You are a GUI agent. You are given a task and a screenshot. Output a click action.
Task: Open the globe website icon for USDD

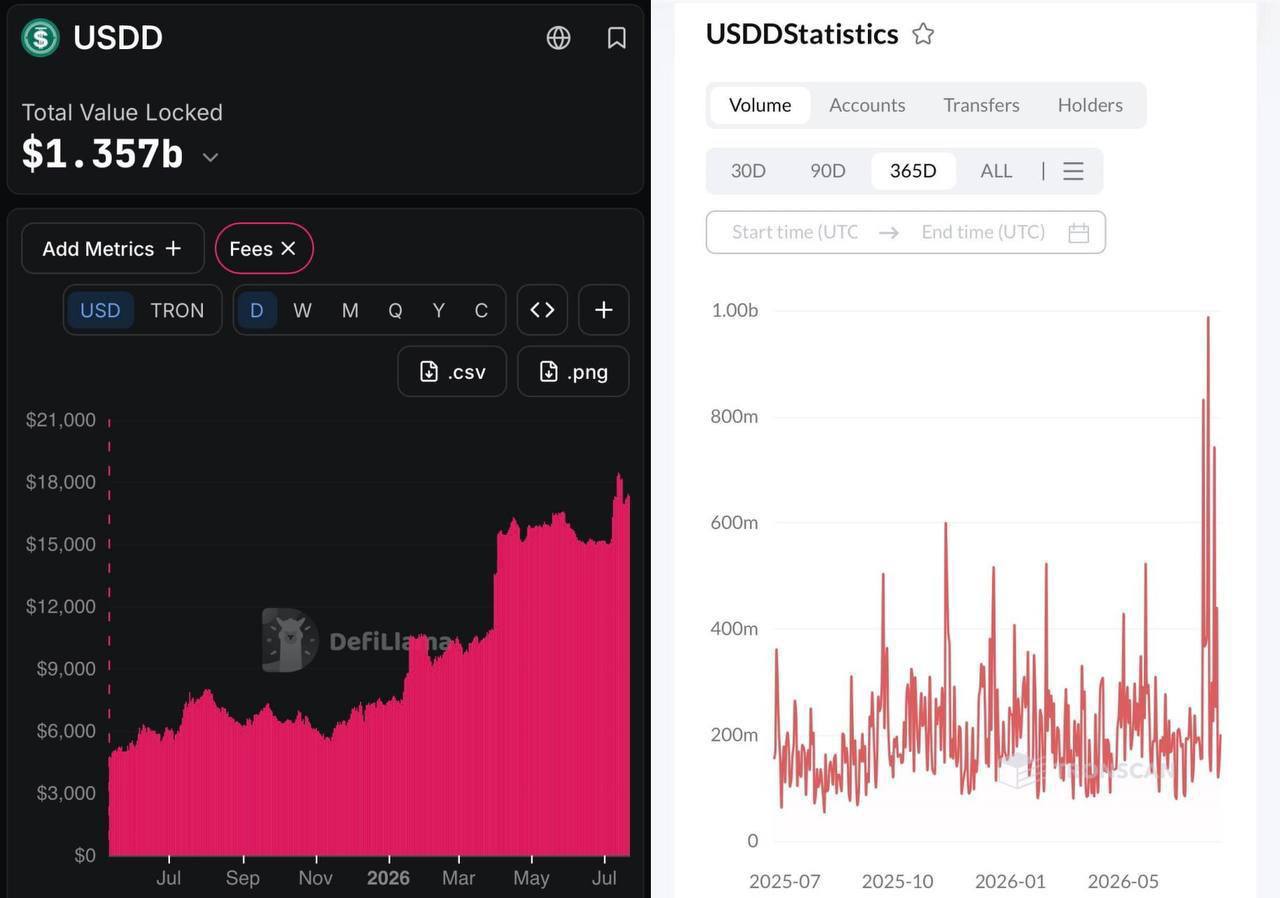coord(558,38)
